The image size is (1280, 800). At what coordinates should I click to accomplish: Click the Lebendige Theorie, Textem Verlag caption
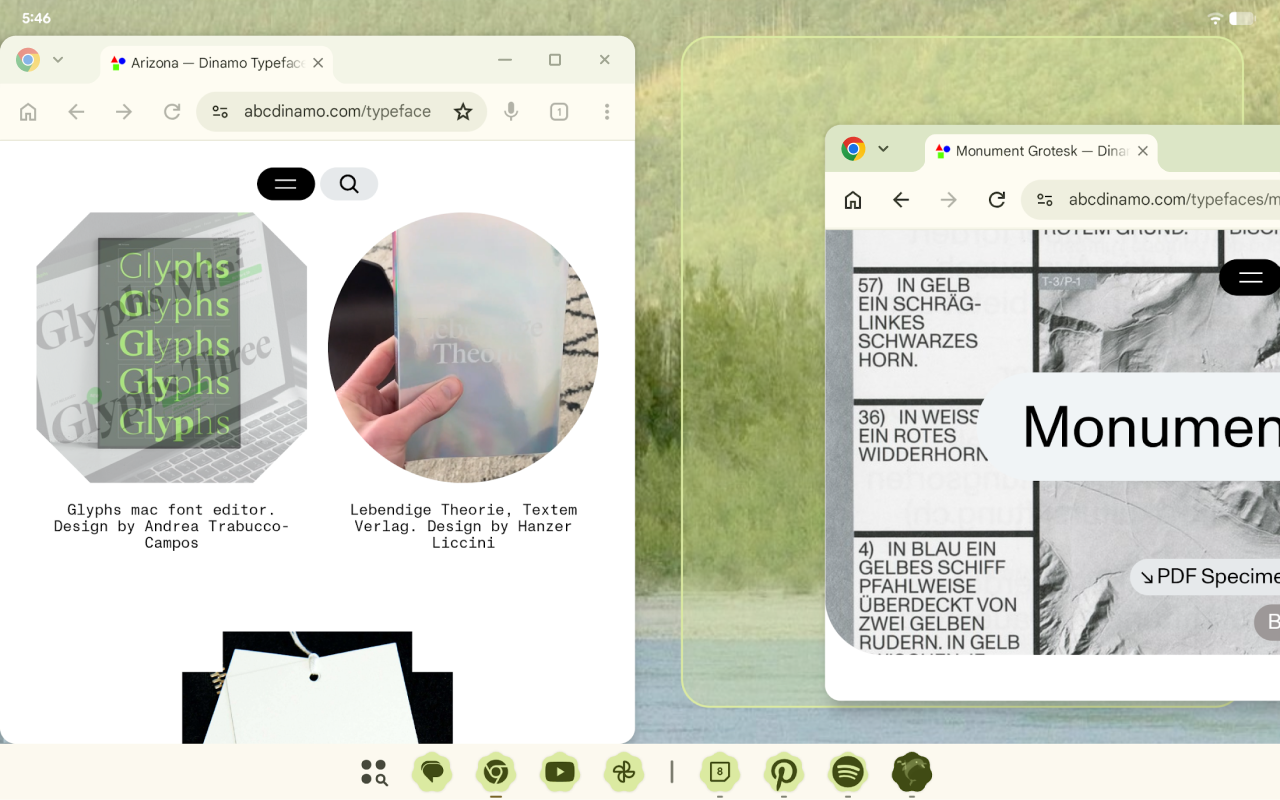click(463, 526)
